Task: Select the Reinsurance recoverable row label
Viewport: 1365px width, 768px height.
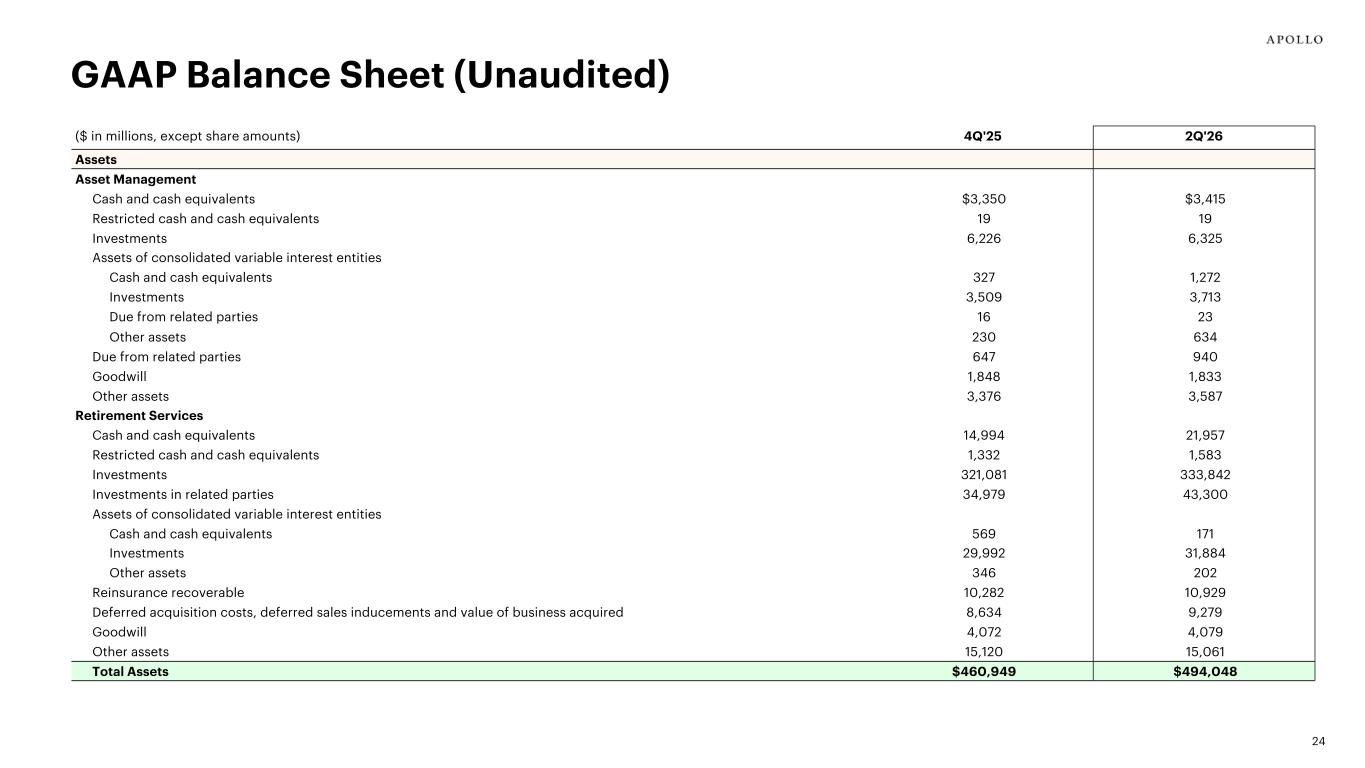Action: [168, 593]
